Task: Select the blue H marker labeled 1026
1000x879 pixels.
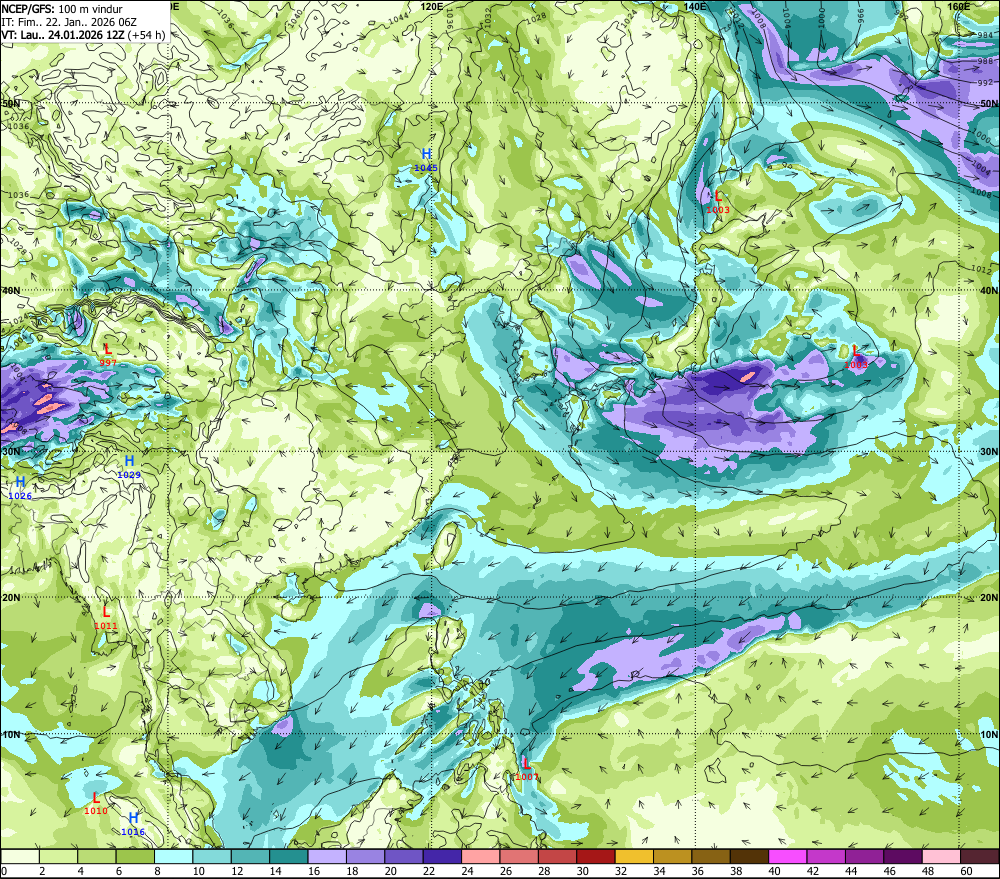Action: (x=20, y=482)
